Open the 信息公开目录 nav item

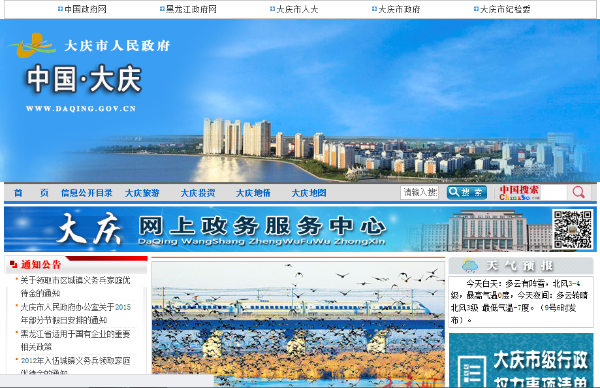point(86,193)
